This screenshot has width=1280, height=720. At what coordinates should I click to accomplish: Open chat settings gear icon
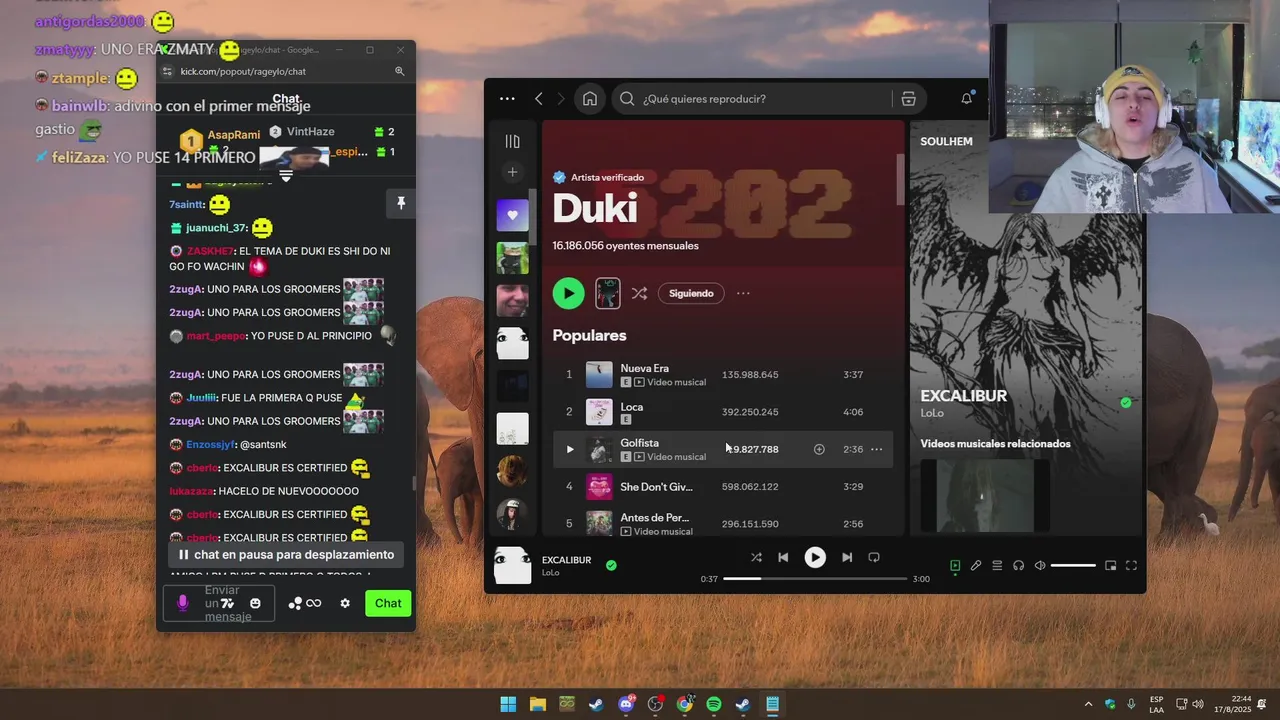pyautogui.click(x=345, y=603)
